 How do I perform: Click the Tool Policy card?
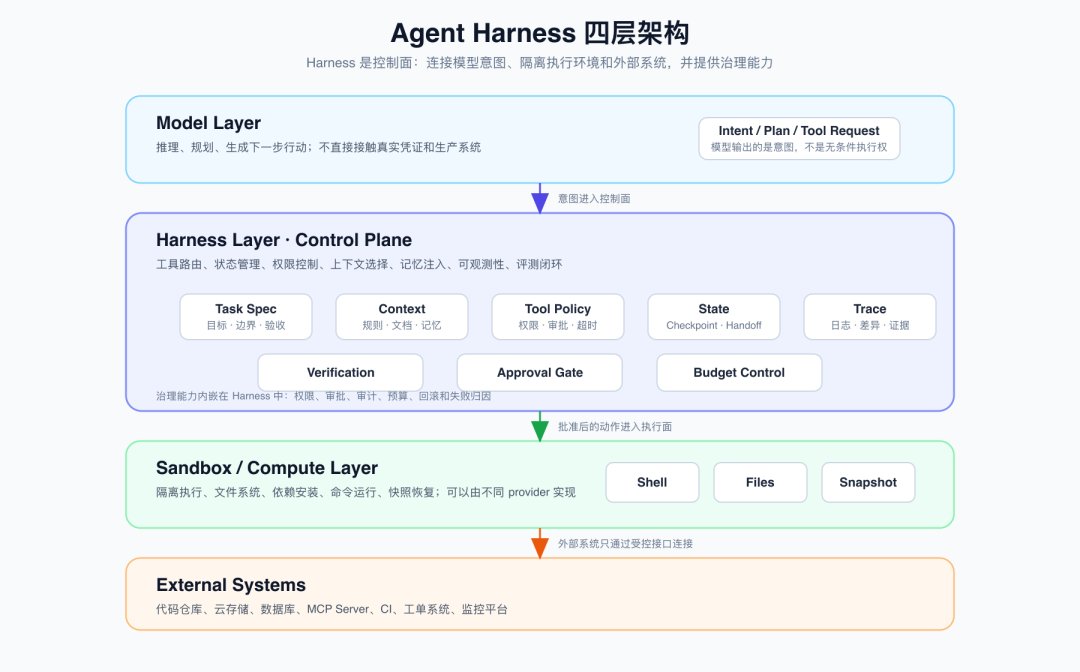pos(558,317)
